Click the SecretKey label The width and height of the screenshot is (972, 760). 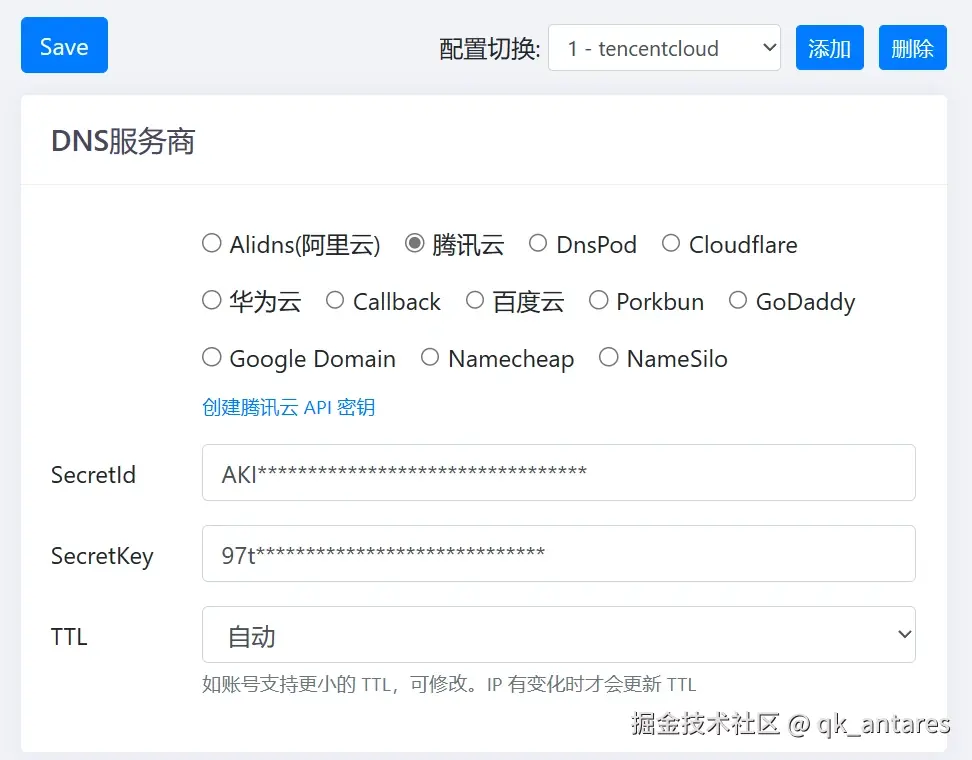pos(102,556)
